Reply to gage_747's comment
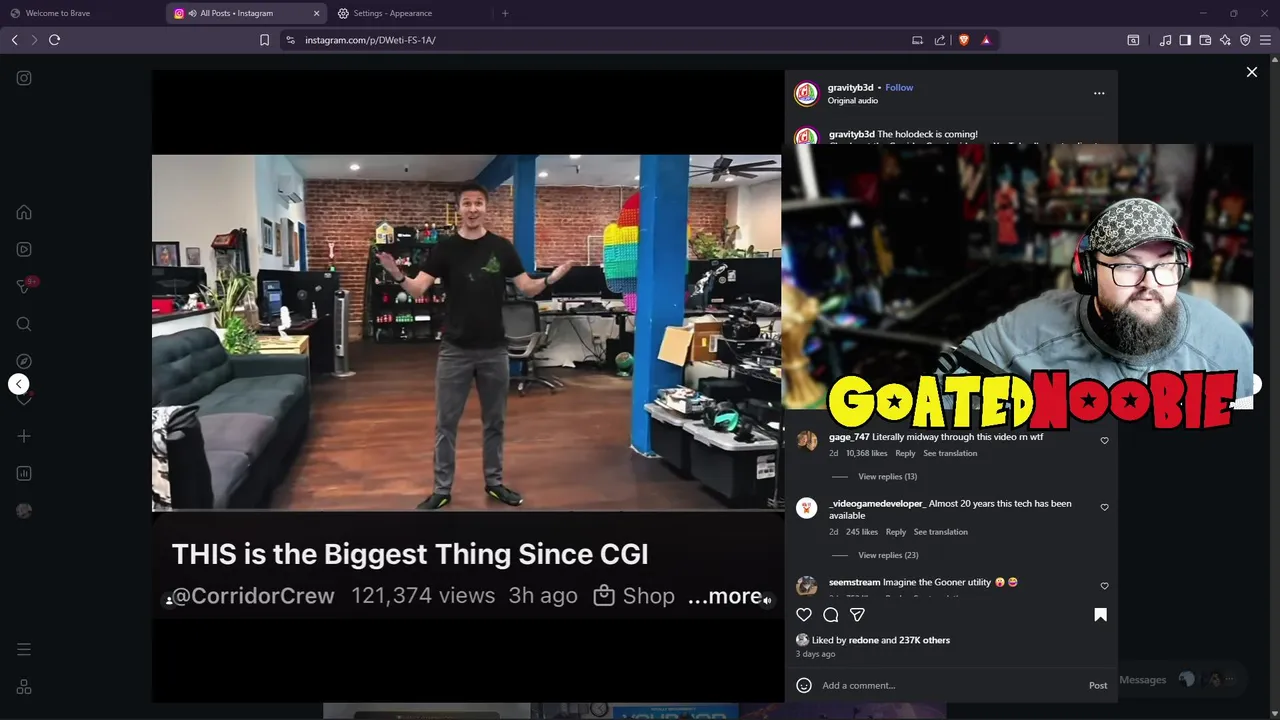Screen dimensions: 1280x720 click(905, 453)
